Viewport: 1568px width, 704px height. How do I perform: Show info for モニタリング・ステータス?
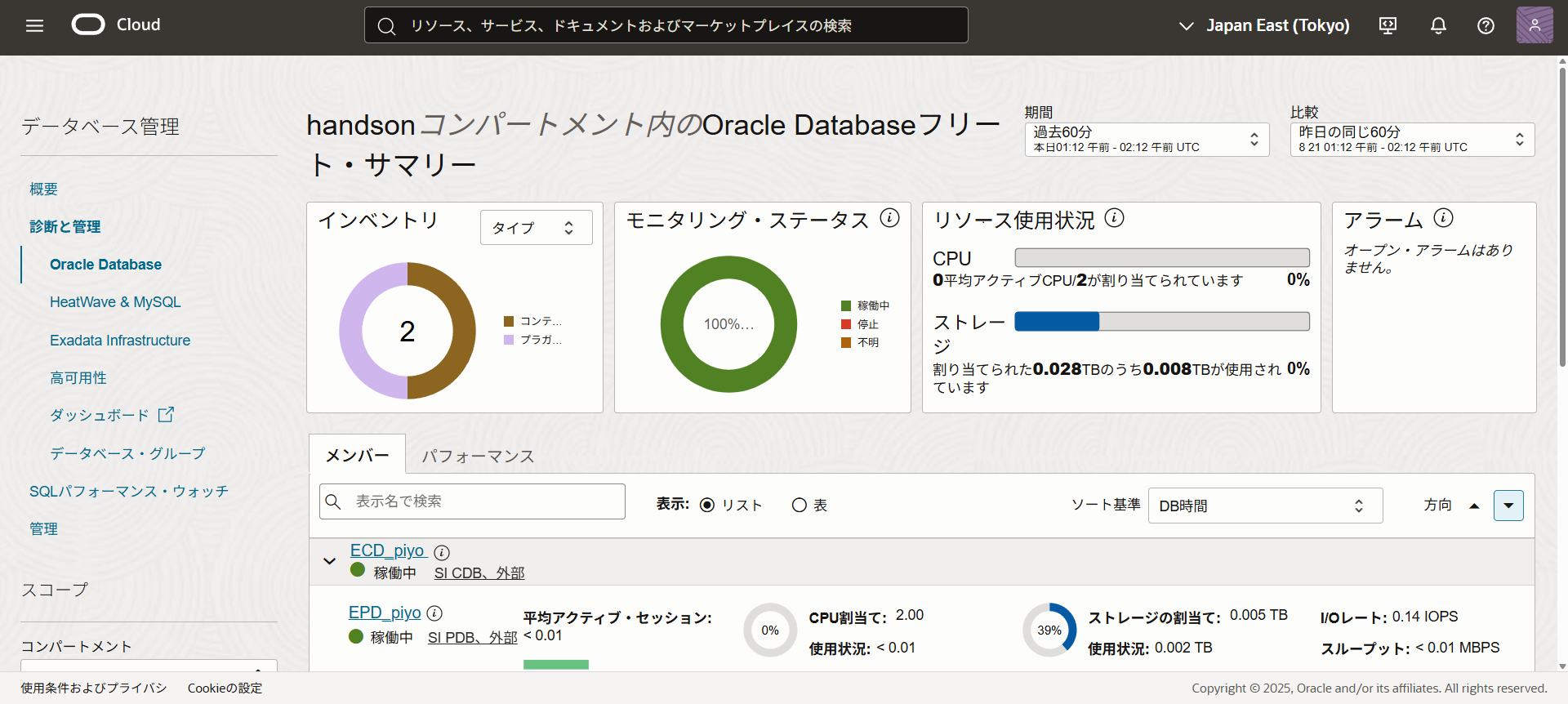tap(889, 218)
